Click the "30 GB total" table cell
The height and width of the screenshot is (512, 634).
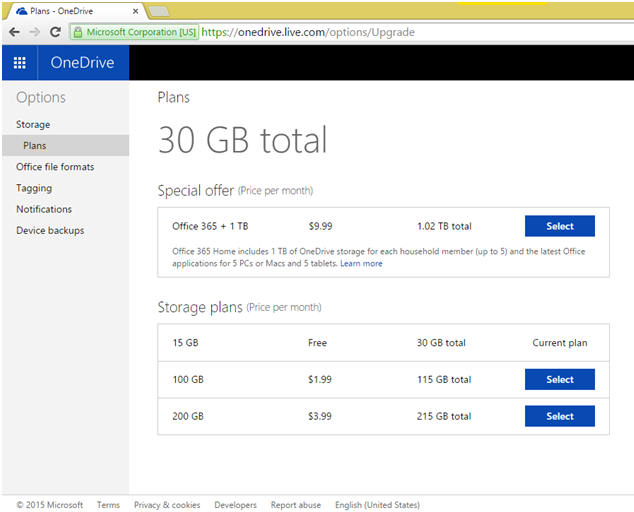[441, 343]
